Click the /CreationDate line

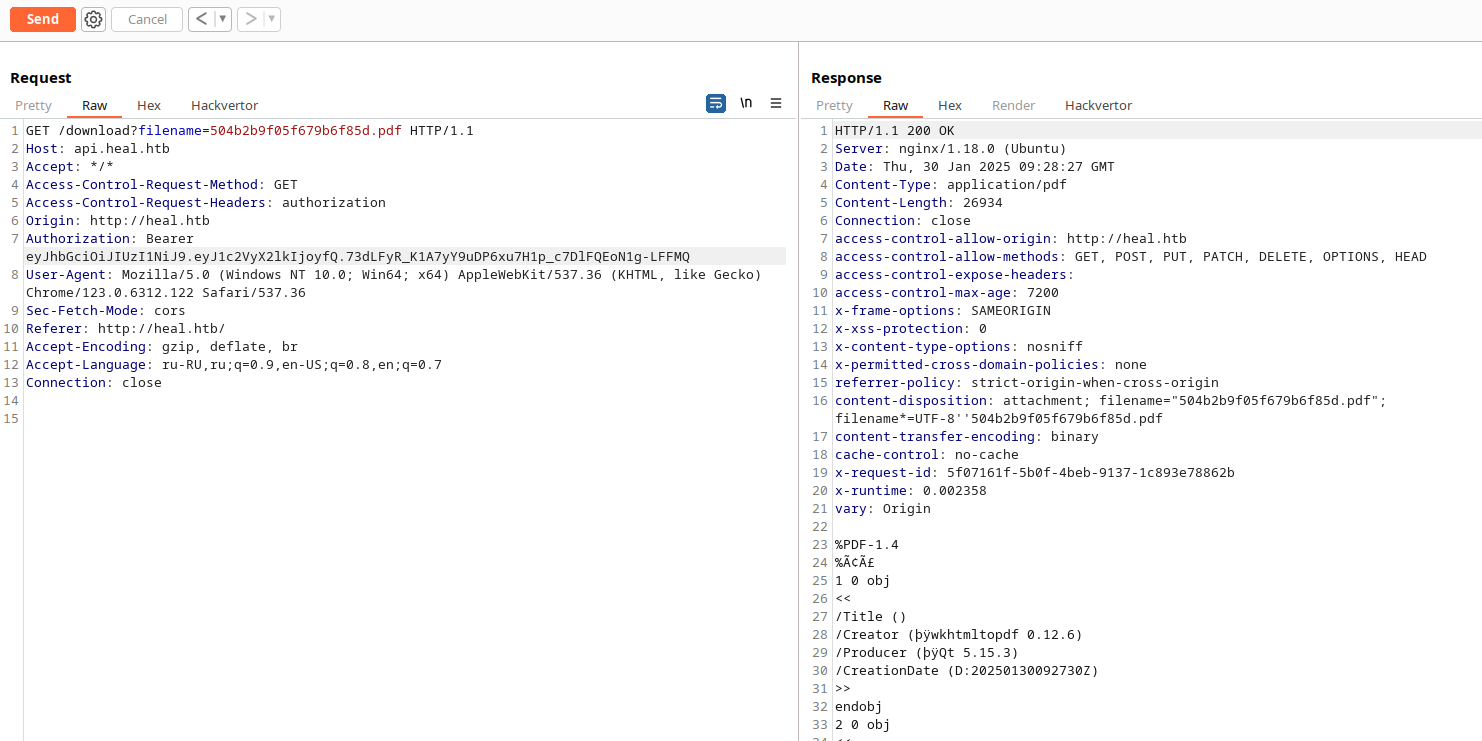(x=967, y=670)
